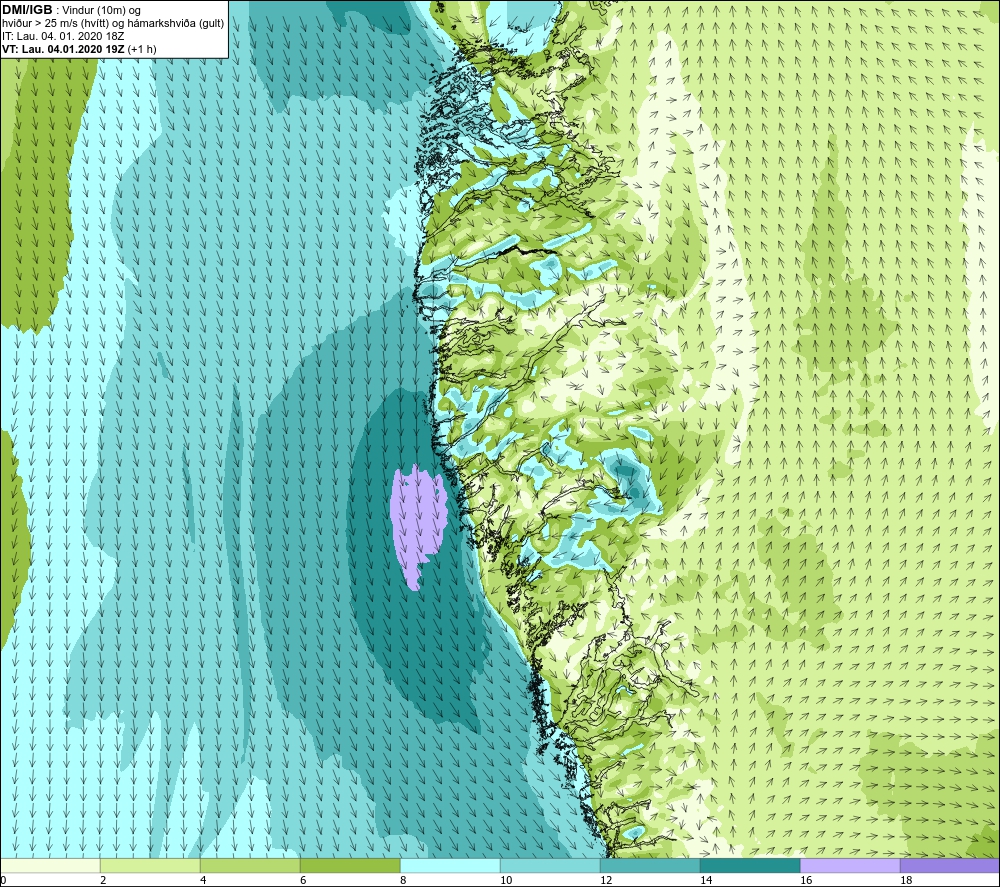Click the legend tick label '16'
This screenshot has height=887, width=1000.
[806, 881]
